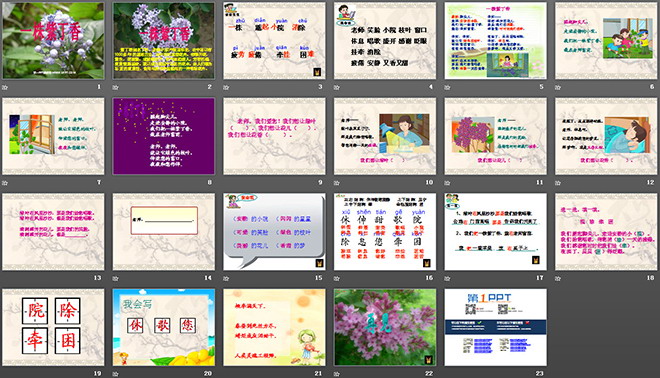Viewport: 660px width, 378px height.
Task: Select slide 6 children planting cartoon thumbnail
Action: (606, 40)
